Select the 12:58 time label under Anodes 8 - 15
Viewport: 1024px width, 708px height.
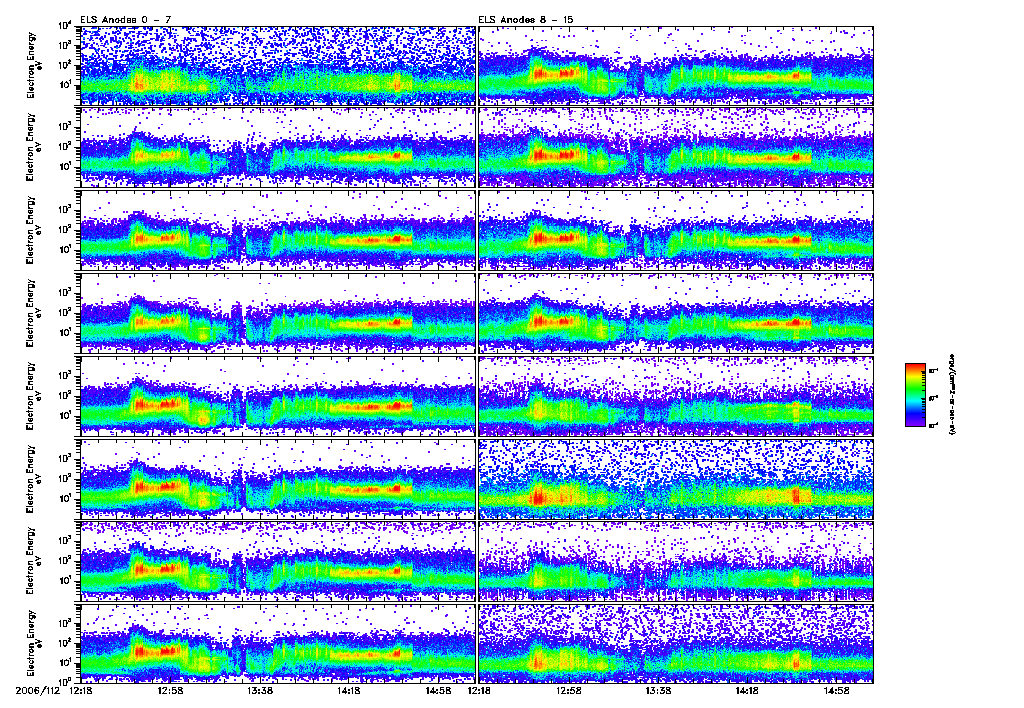(x=568, y=690)
